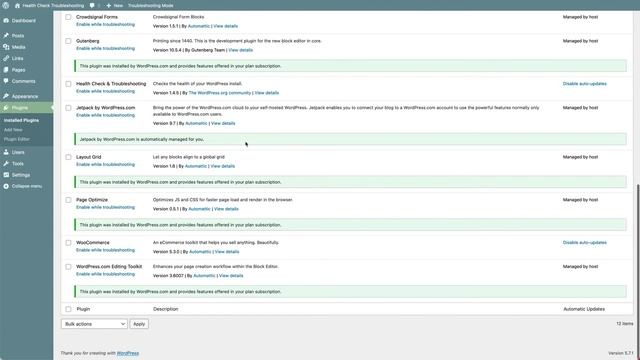The width and height of the screenshot is (640, 360).
Task: Click the WordPress logo in admin bar
Action: [x=6, y=5]
